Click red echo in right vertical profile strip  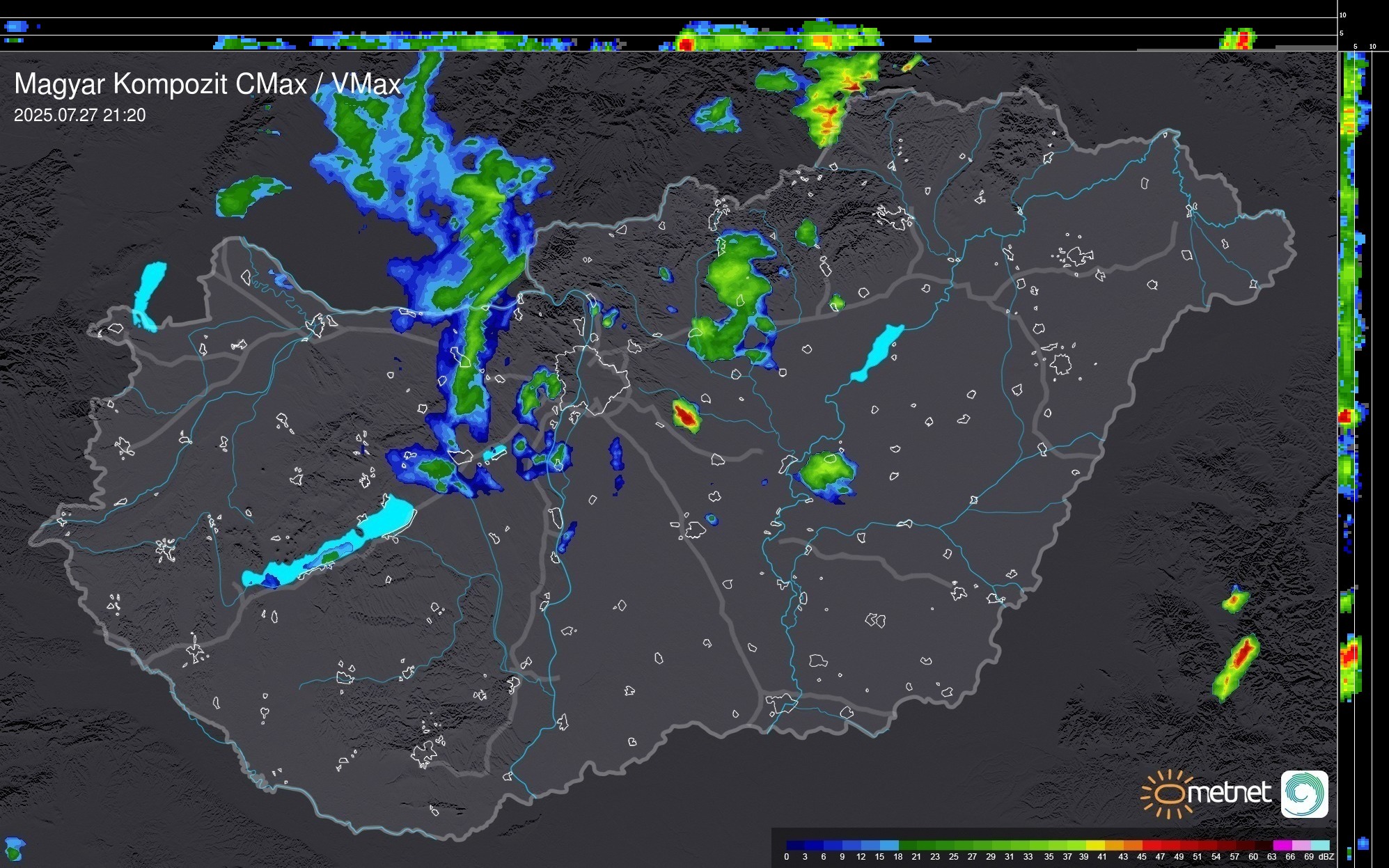[x=1345, y=416]
